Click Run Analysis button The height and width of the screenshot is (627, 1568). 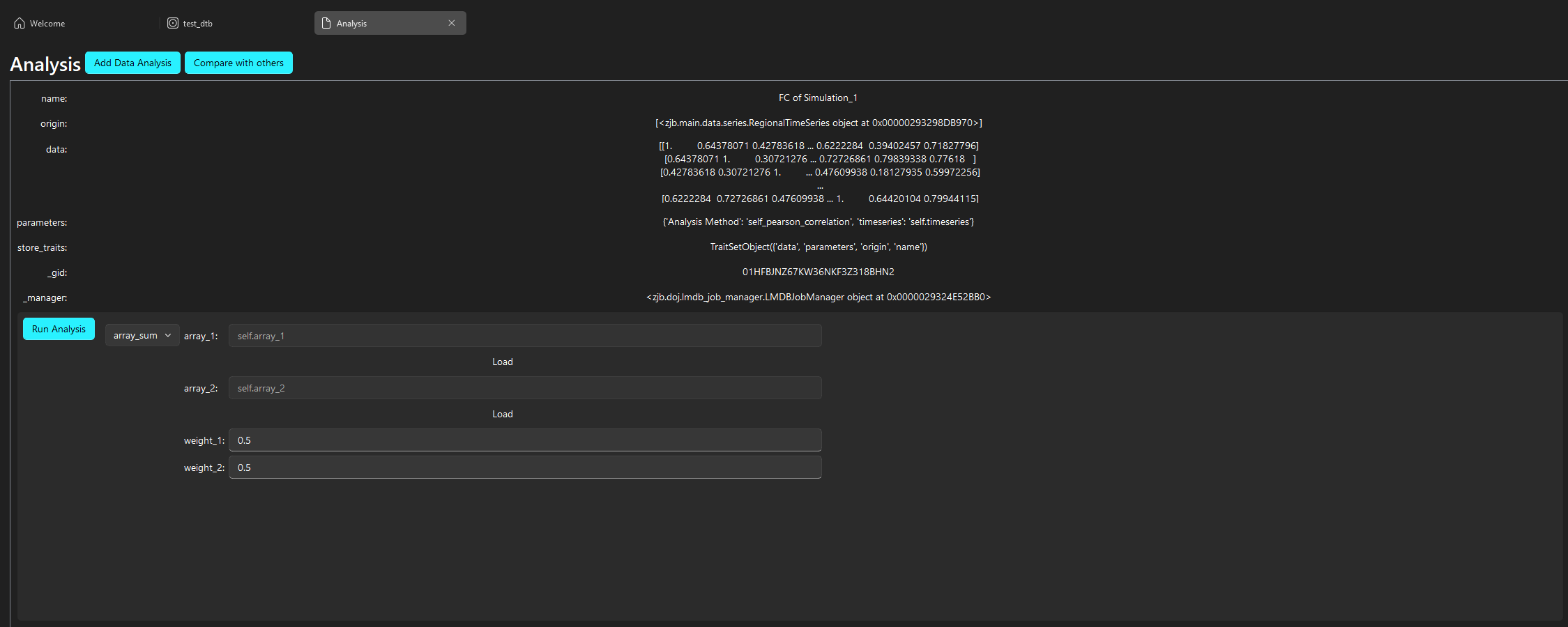[59, 329]
